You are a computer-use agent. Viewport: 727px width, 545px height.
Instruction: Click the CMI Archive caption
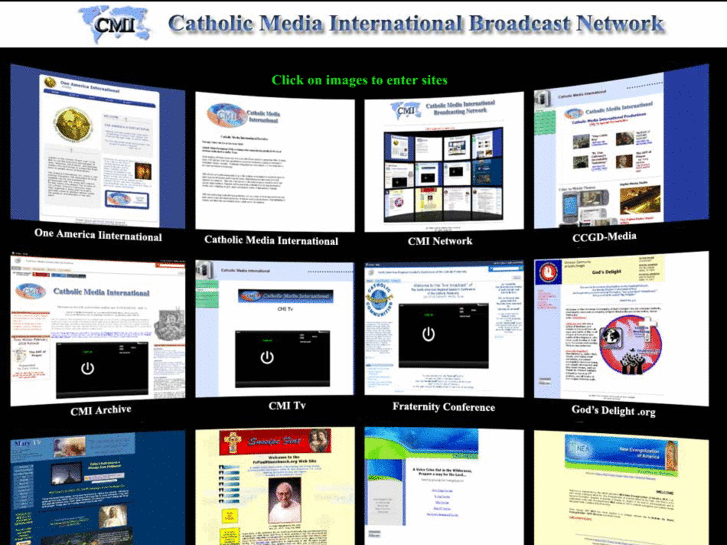[x=101, y=410]
